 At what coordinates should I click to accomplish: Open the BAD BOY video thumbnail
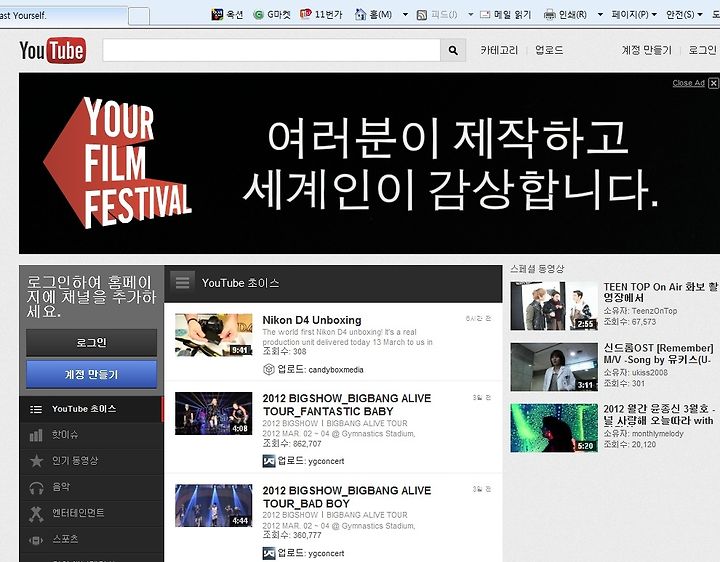click(214, 506)
